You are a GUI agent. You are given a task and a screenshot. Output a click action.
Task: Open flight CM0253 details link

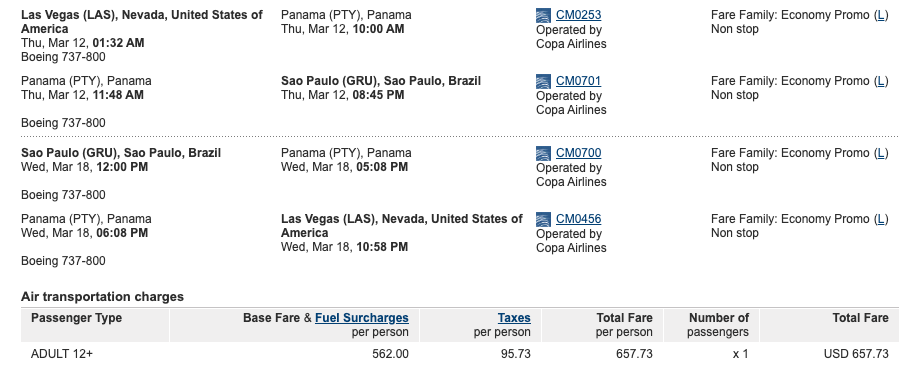point(578,15)
